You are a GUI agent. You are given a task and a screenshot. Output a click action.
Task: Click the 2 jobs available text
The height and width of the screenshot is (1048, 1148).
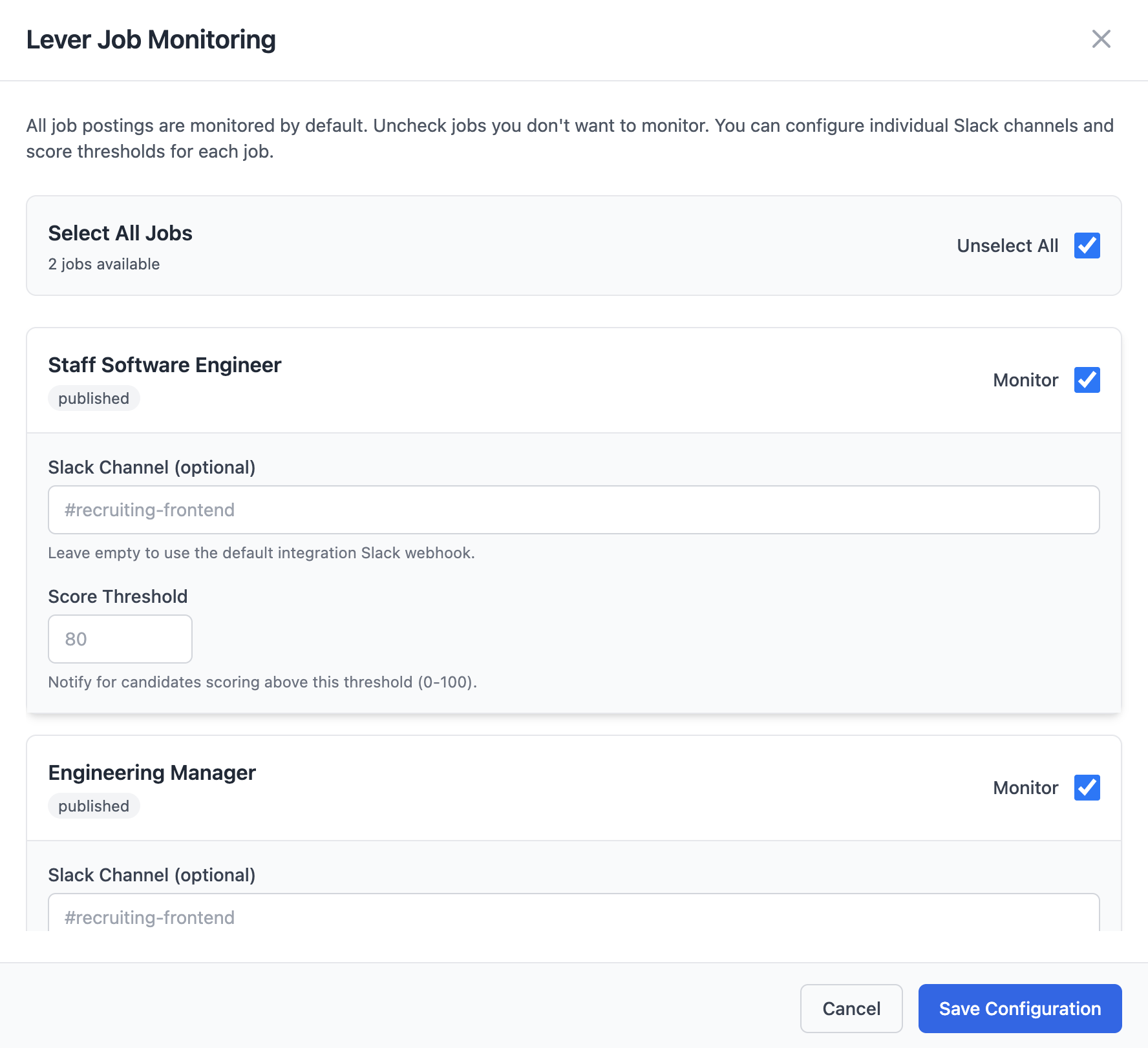click(x=103, y=264)
